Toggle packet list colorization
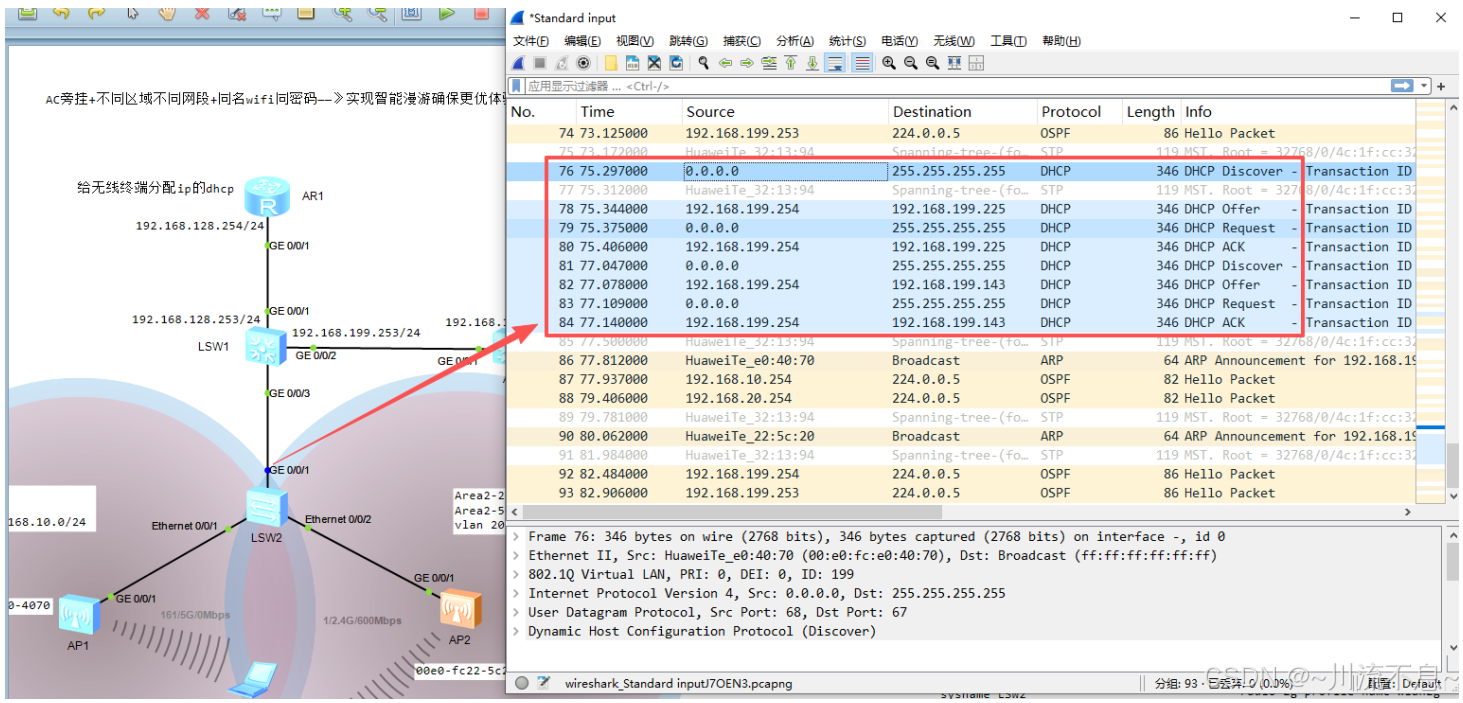This screenshot has width=1463, height=703. [x=862, y=63]
